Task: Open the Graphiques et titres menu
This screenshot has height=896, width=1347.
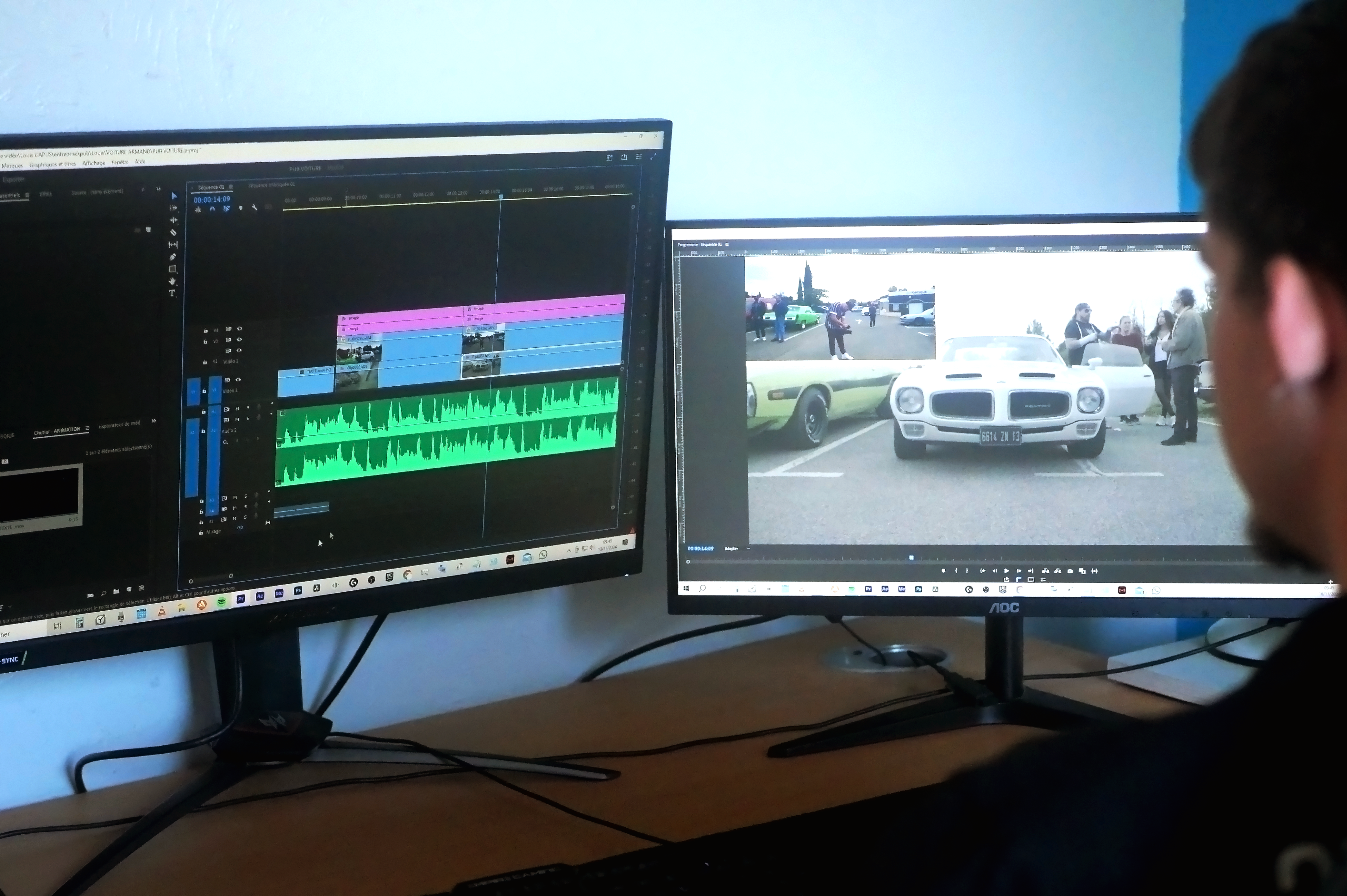Action: click(53, 165)
